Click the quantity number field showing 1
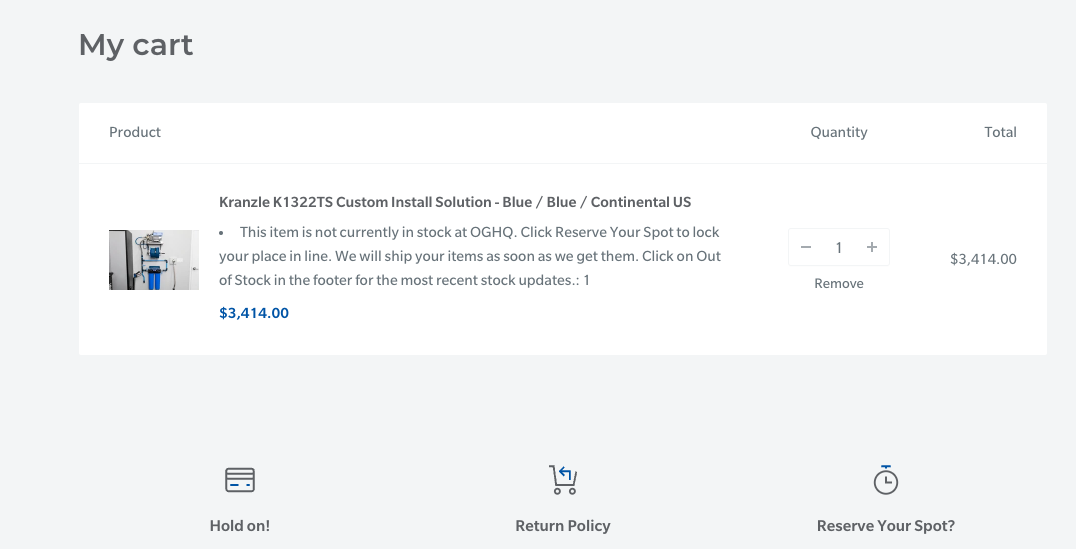 [839, 248]
